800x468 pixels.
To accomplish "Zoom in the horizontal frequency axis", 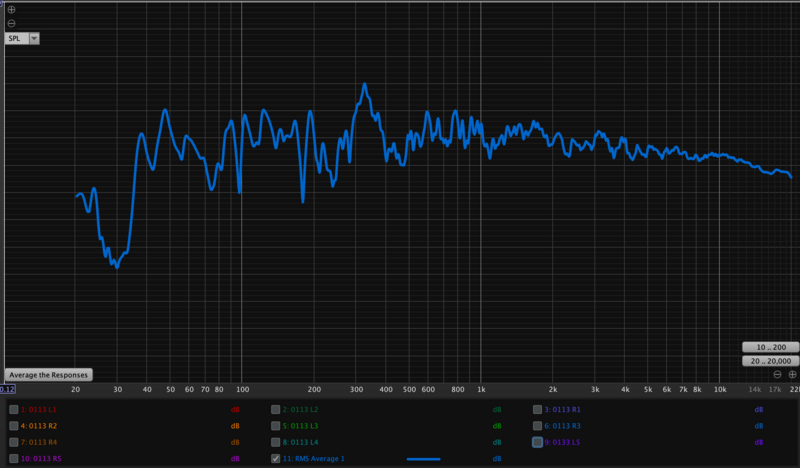I will tap(791, 374).
